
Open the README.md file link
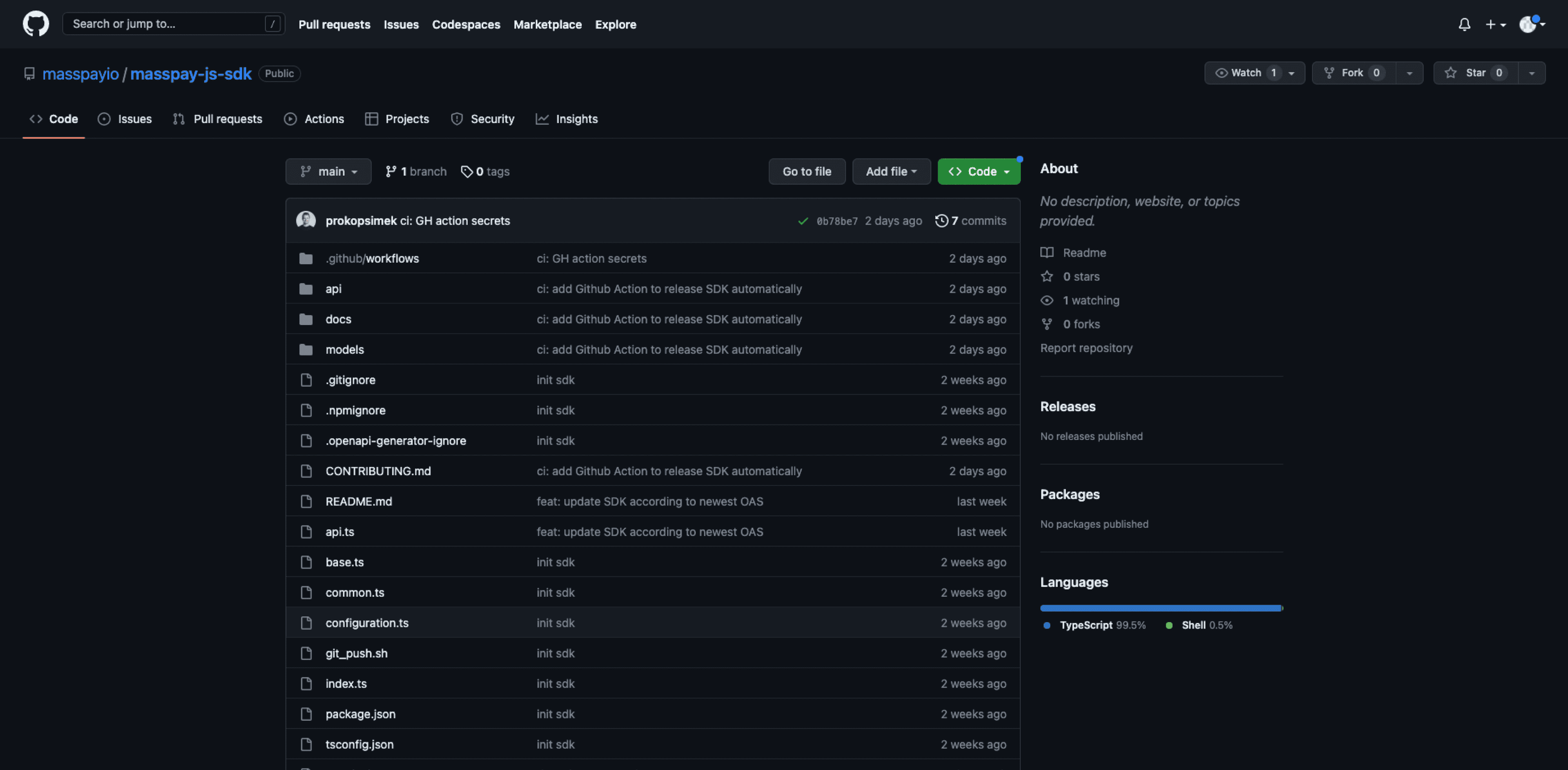point(359,501)
